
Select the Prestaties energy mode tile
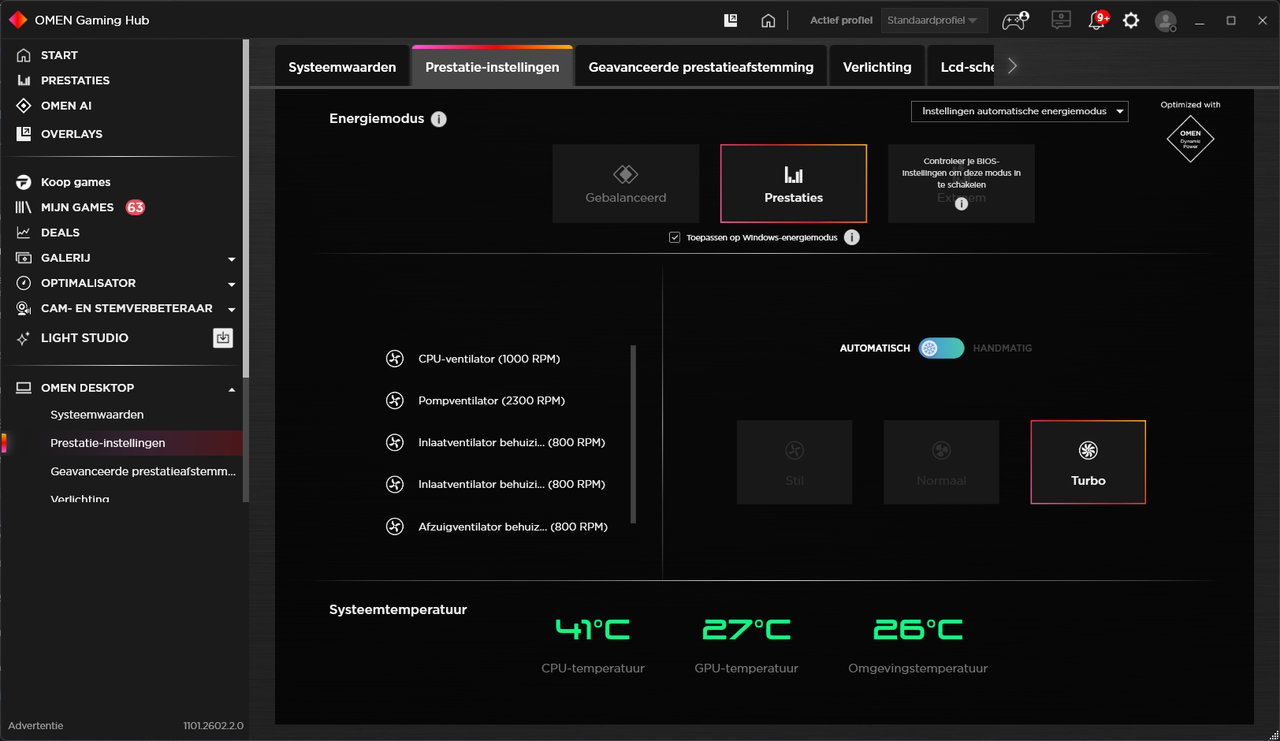[x=794, y=183]
